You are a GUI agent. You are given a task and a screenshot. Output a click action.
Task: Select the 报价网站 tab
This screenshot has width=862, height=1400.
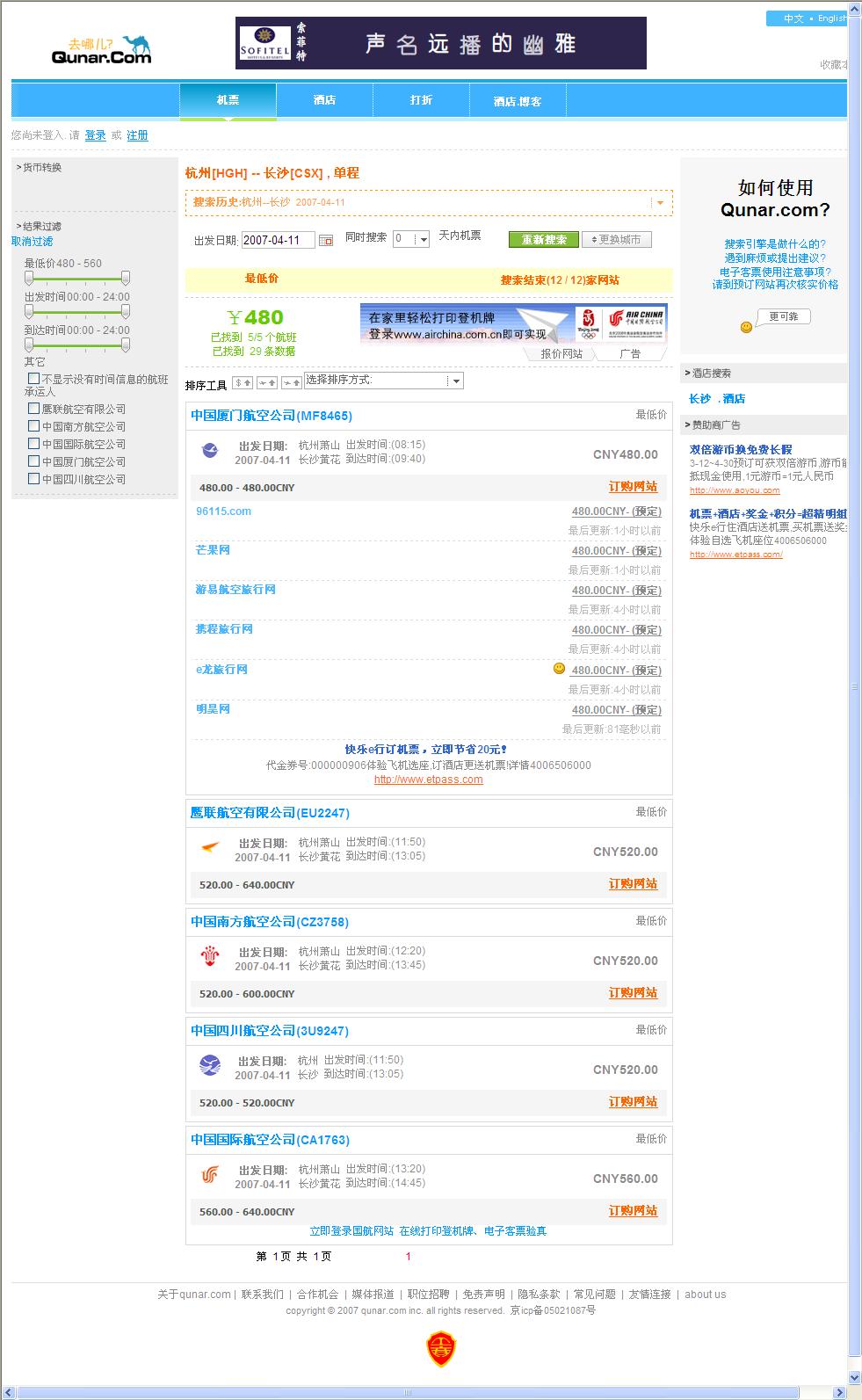(561, 353)
